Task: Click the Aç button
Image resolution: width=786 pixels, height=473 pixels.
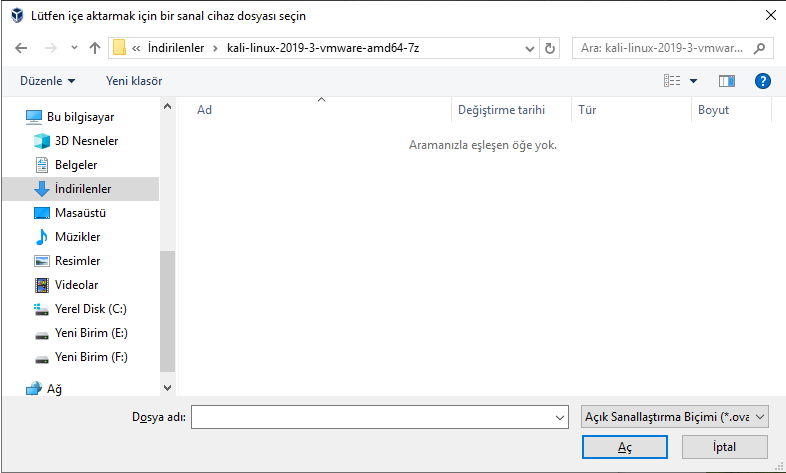Action: [625, 447]
